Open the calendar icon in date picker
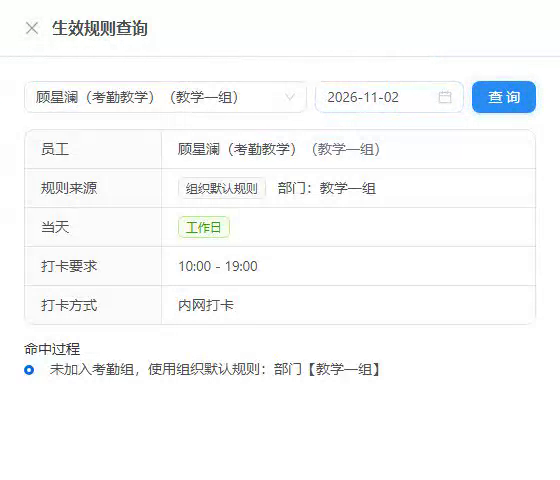The image size is (560, 480). point(445,97)
